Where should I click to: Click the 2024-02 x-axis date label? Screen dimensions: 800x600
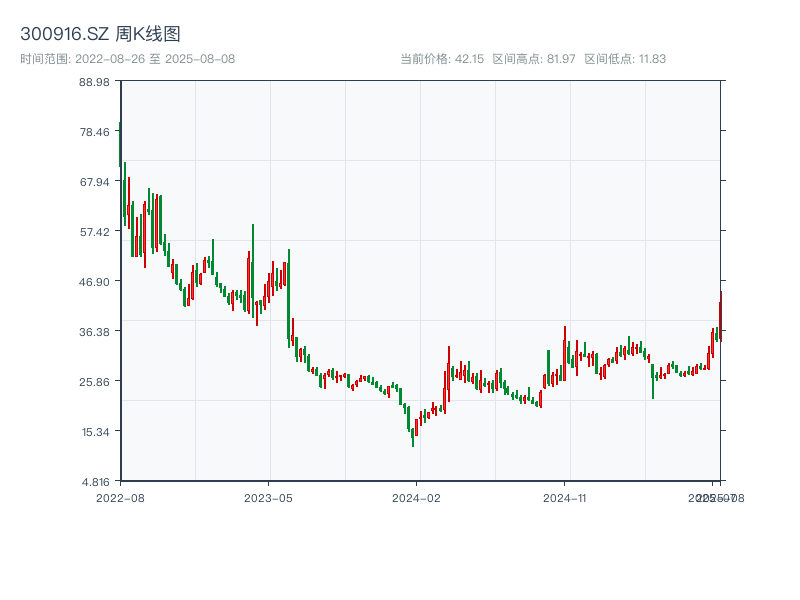click(417, 497)
